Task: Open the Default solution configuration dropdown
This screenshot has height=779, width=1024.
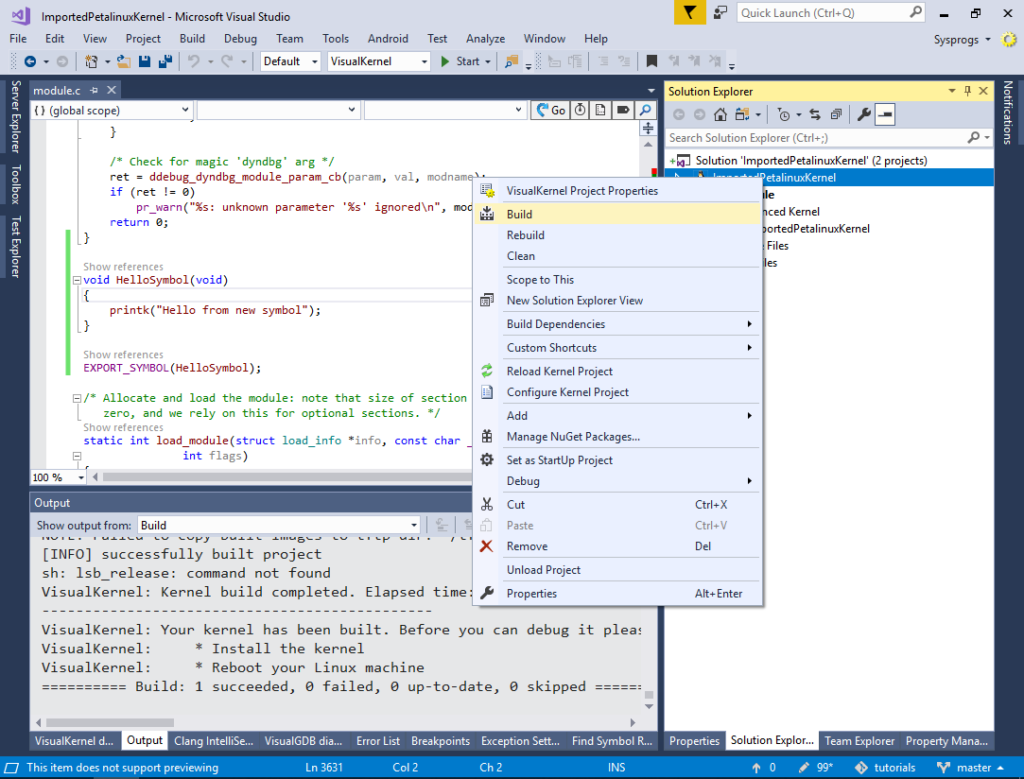Action: (x=289, y=61)
